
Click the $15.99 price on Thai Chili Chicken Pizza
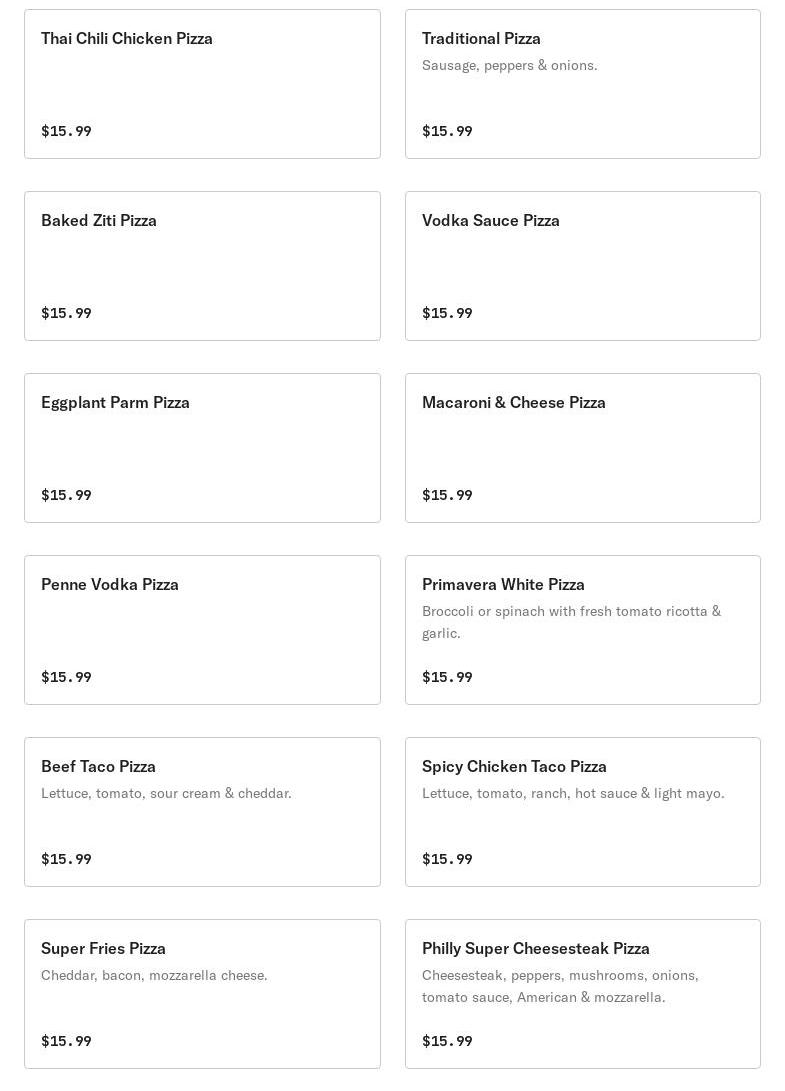click(x=66, y=131)
